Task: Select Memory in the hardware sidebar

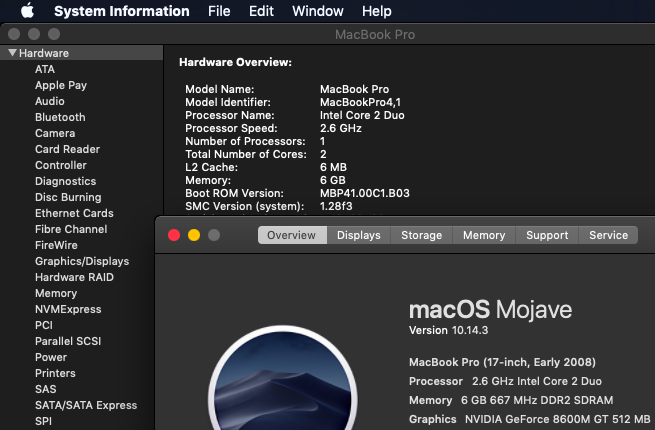Action: [x=56, y=293]
